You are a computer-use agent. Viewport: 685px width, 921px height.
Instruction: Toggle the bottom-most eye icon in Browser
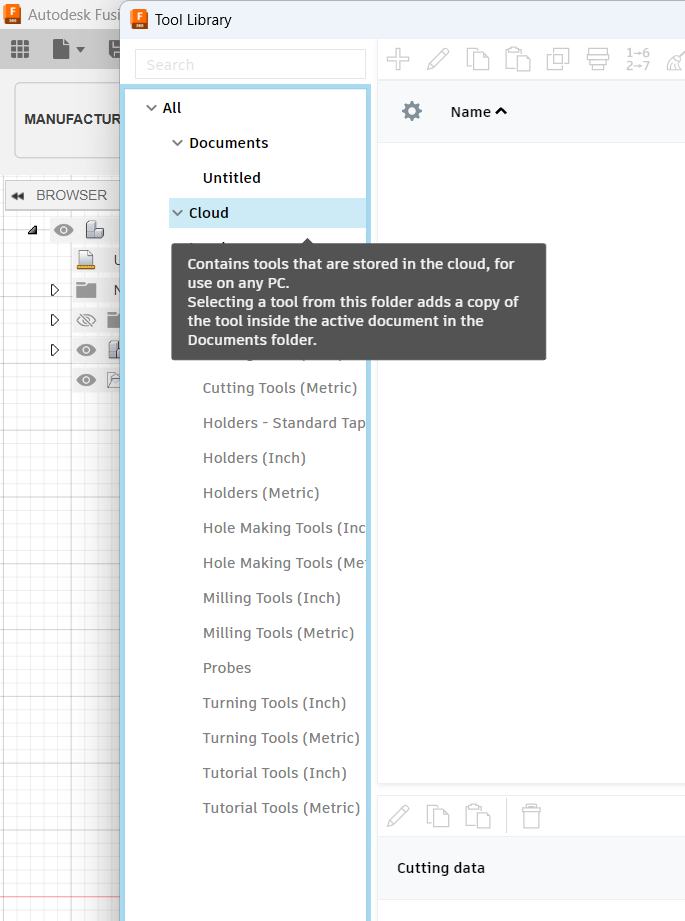coord(86,380)
